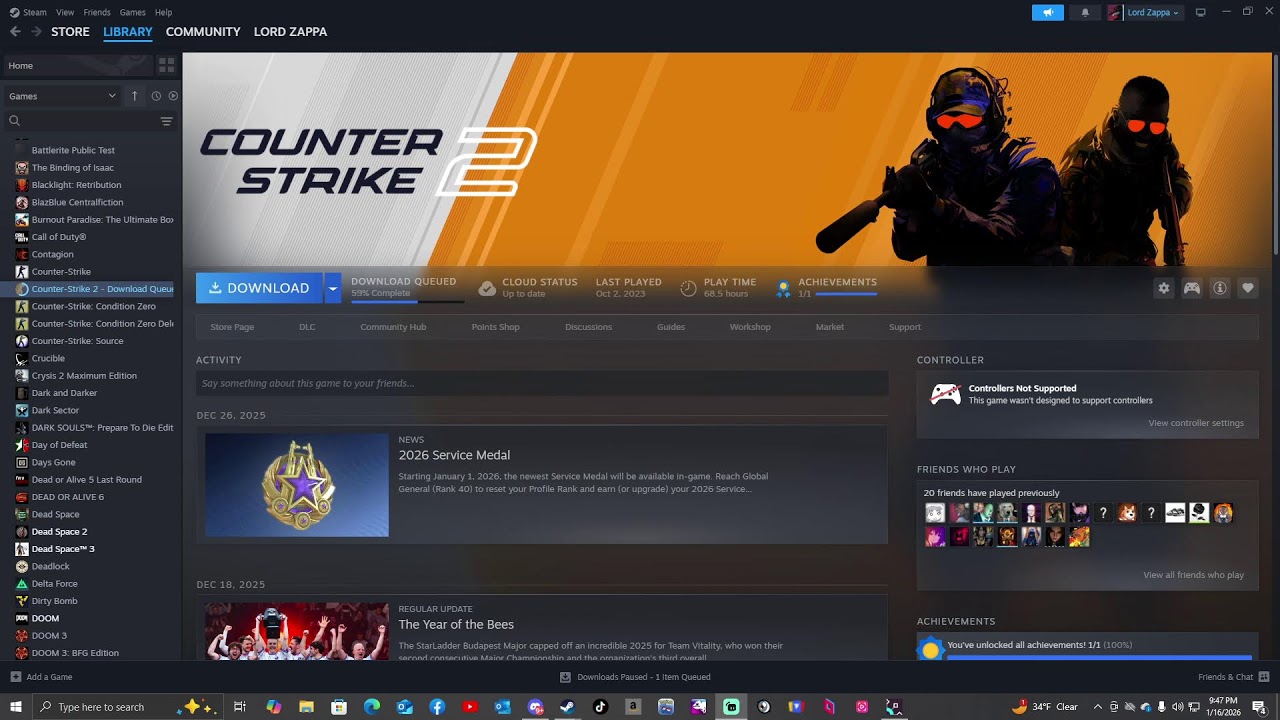Open the Support tab

[905, 327]
